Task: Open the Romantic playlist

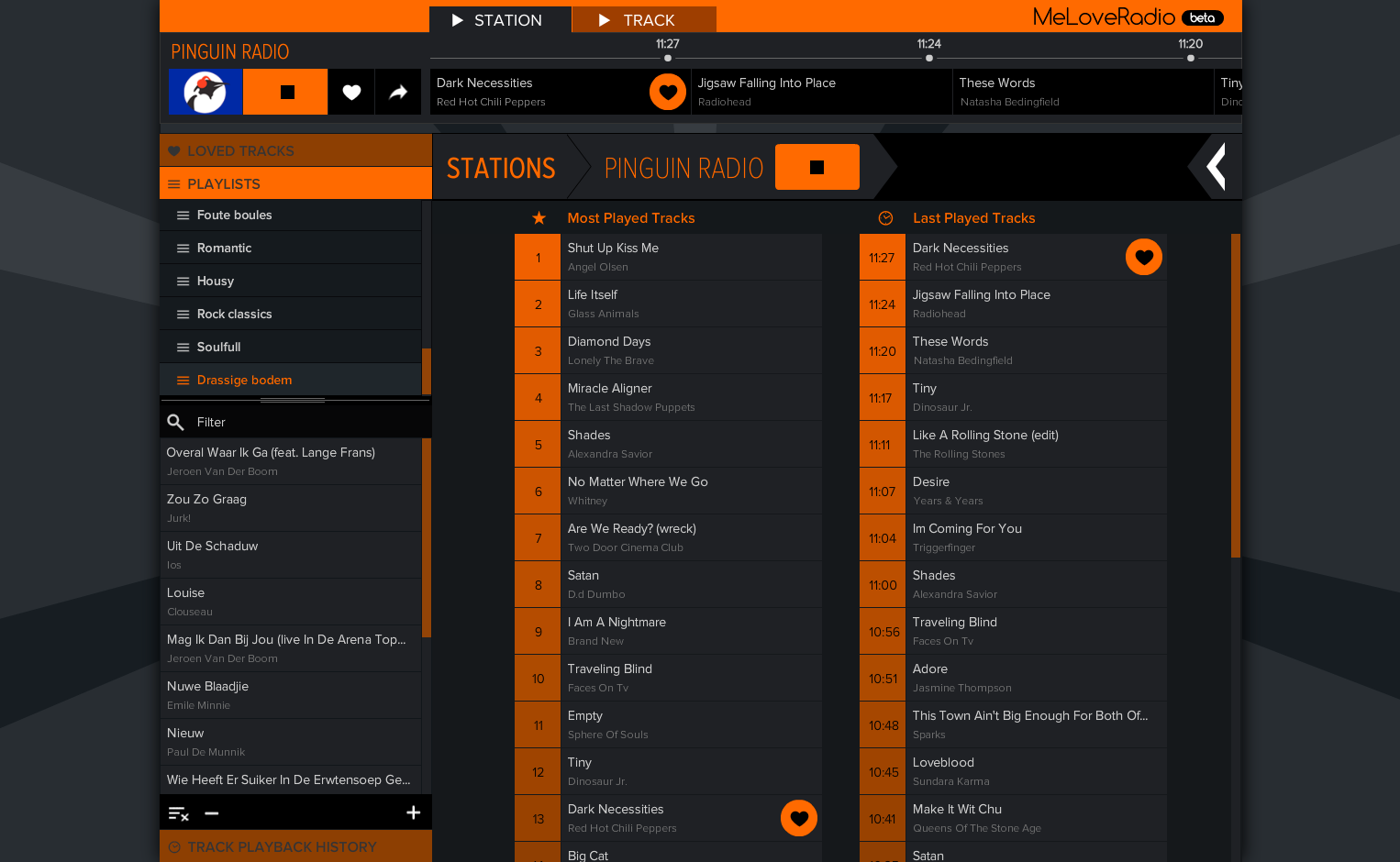Action: pos(290,248)
